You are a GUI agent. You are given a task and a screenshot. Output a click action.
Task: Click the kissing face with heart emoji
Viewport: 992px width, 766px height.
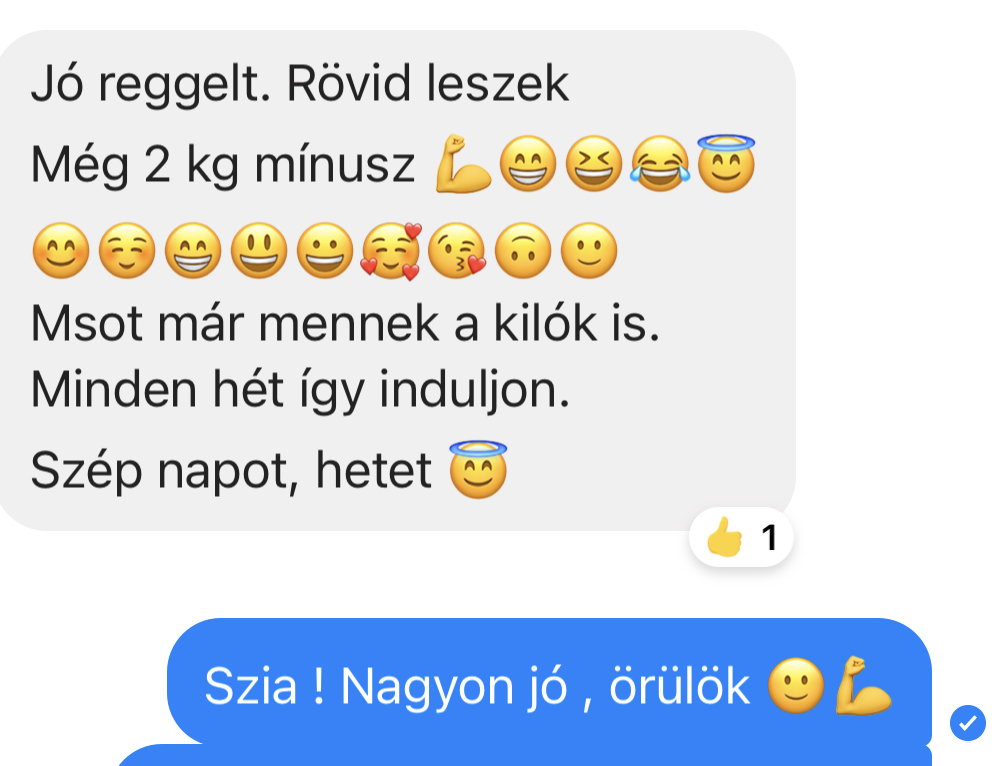point(457,251)
